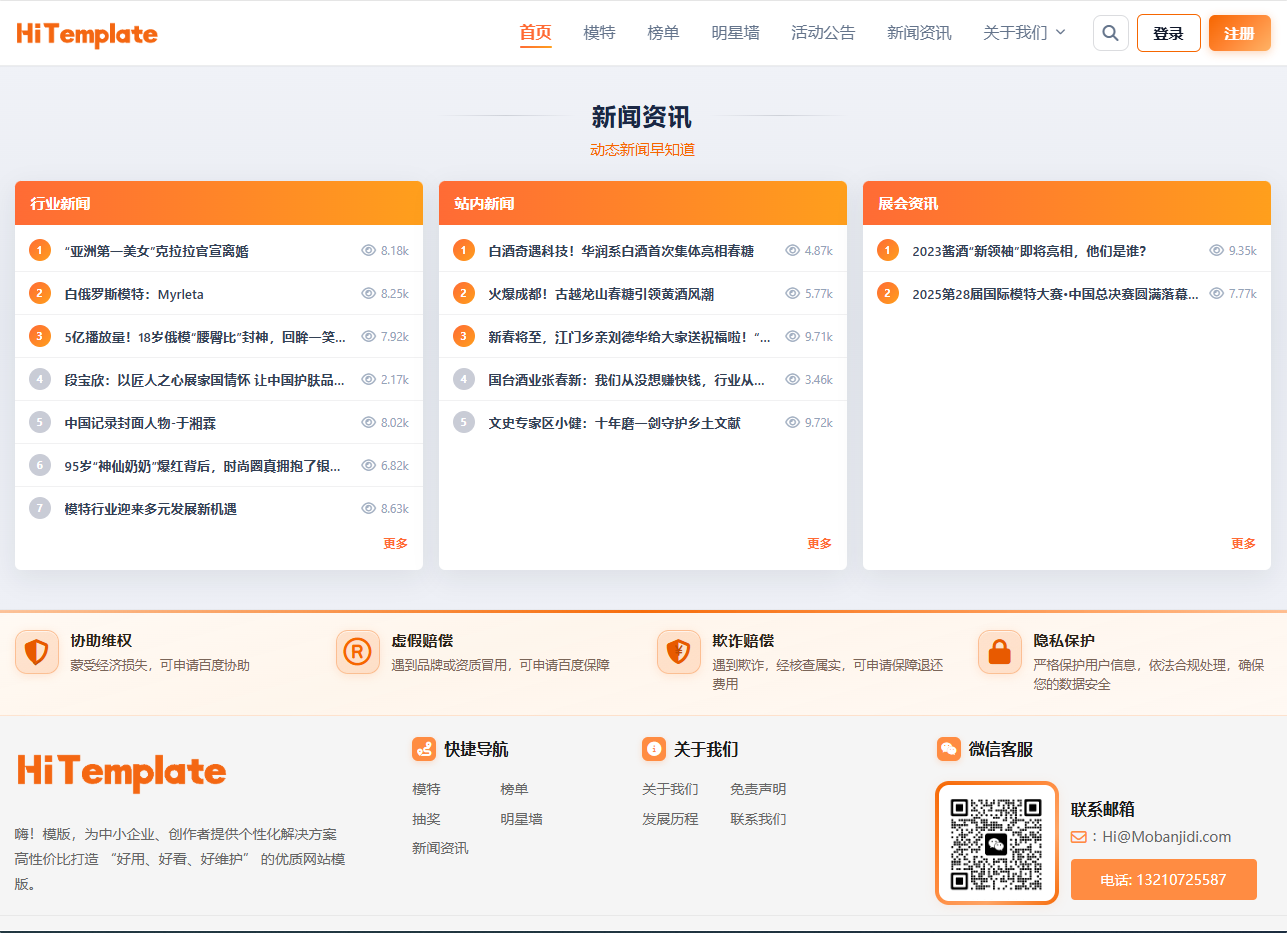This screenshot has width=1287, height=933.
Task: Open the 活动公告 menu item
Action: 823,32
